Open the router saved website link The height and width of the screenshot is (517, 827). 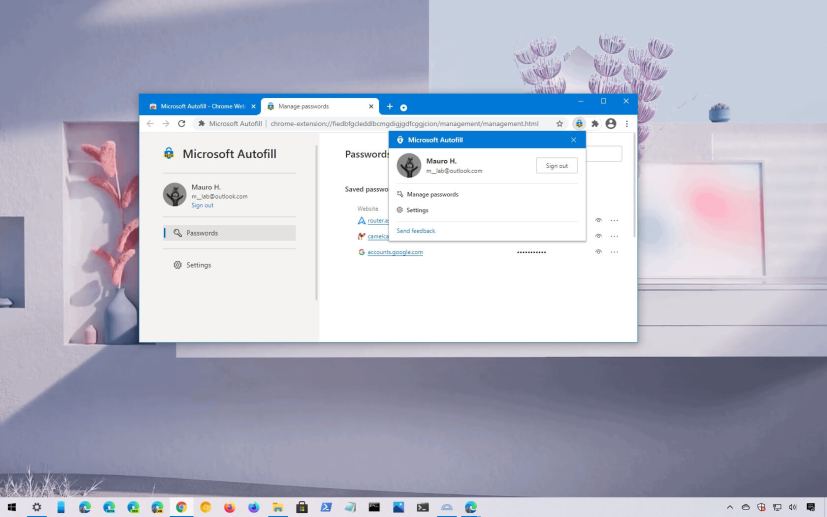tap(378, 221)
